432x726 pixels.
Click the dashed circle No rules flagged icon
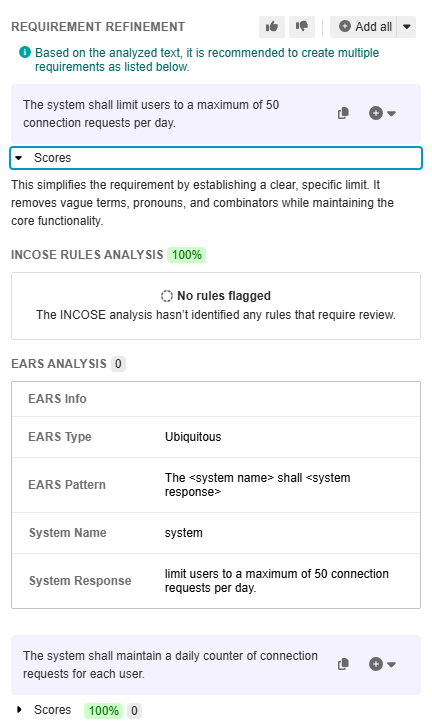(x=166, y=296)
